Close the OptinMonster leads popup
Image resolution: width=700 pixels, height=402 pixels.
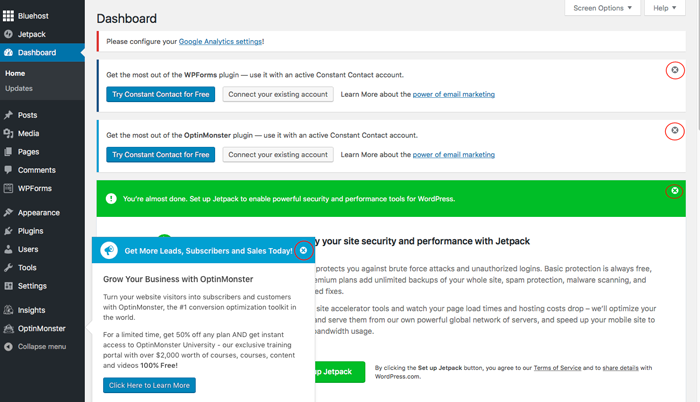pos(304,250)
